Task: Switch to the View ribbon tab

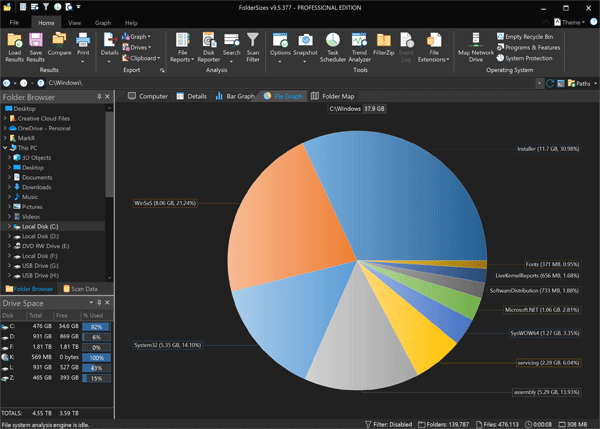Action: [74, 23]
